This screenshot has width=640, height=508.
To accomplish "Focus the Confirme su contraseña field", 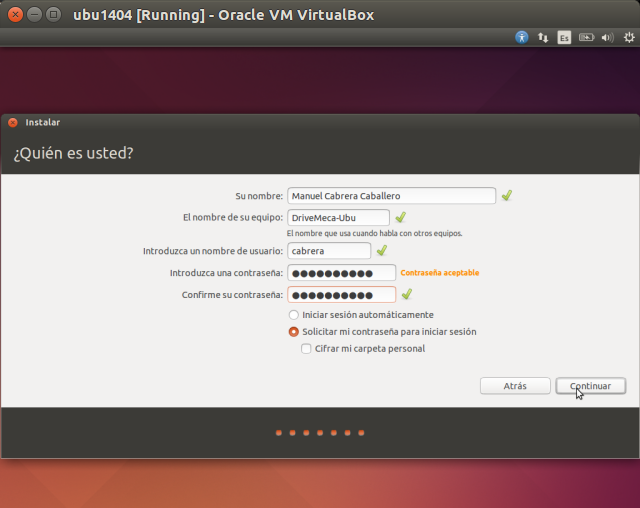I will point(342,295).
